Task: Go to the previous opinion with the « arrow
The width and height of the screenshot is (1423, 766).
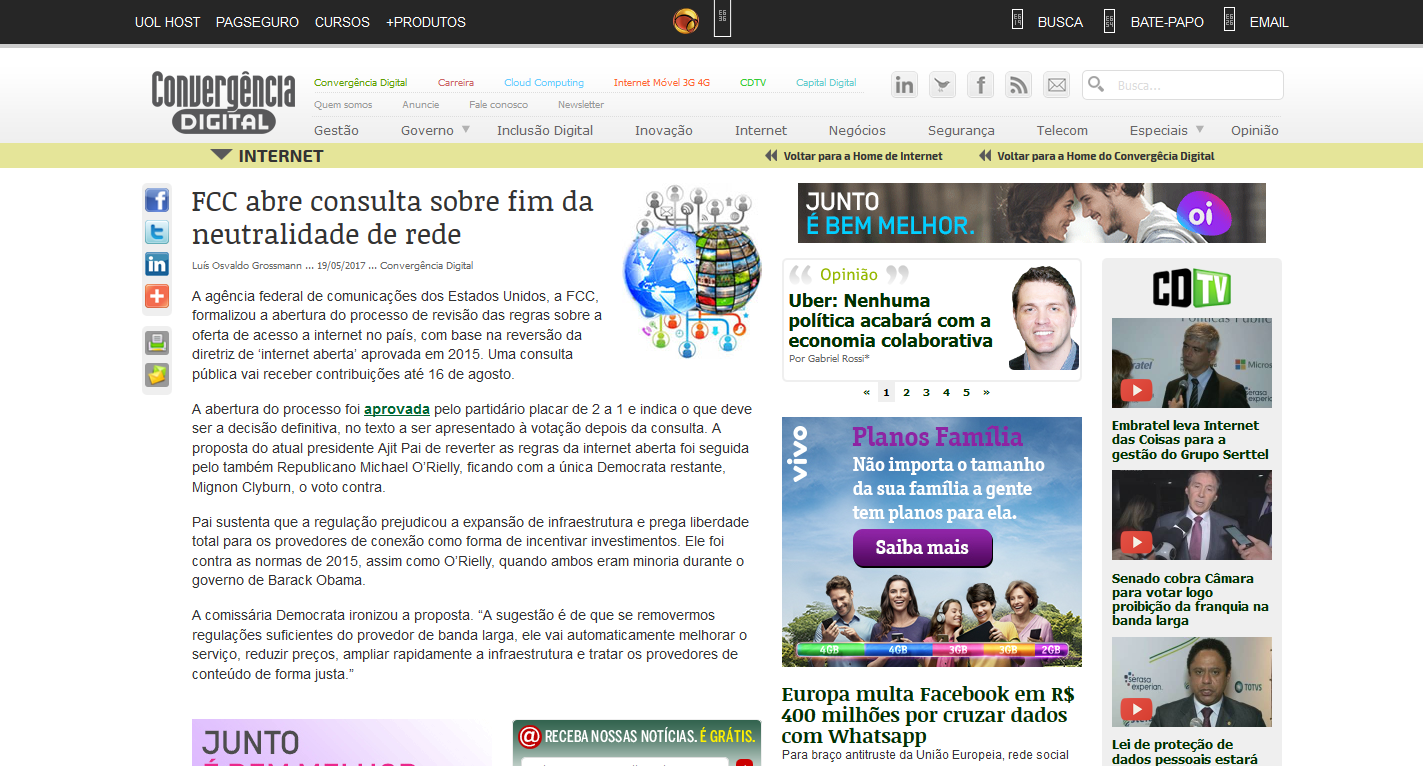Action: coord(866,392)
